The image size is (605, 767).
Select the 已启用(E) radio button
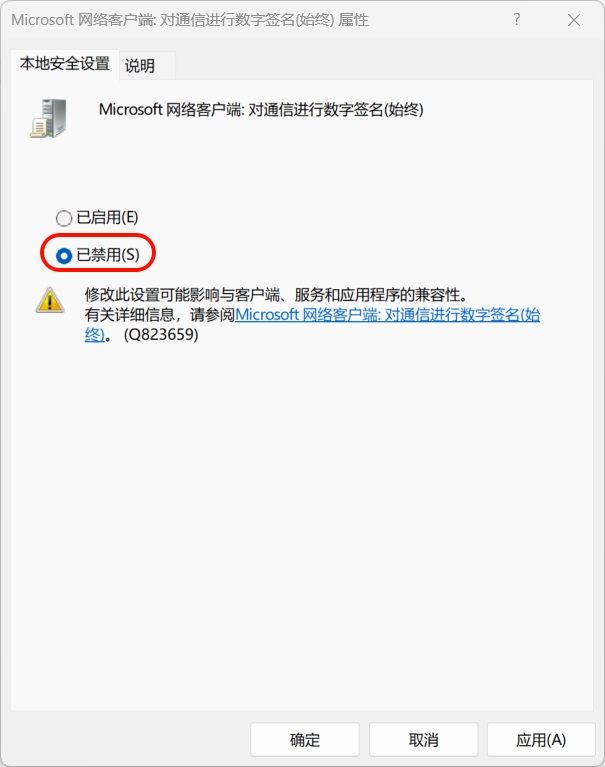click(64, 218)
